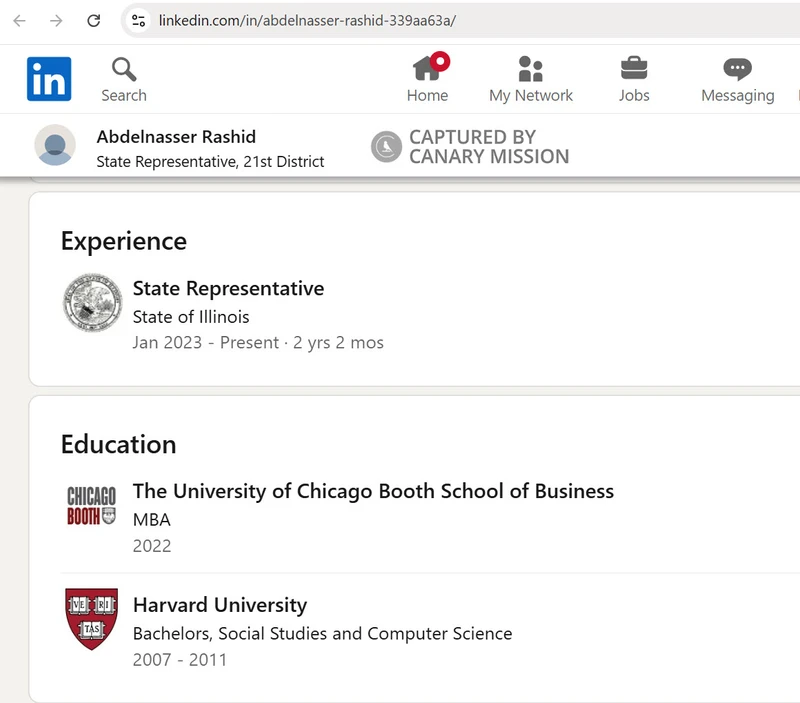Click the State of Illinois seal logo
Screen dimensions: 800x703
pos(92,303)
